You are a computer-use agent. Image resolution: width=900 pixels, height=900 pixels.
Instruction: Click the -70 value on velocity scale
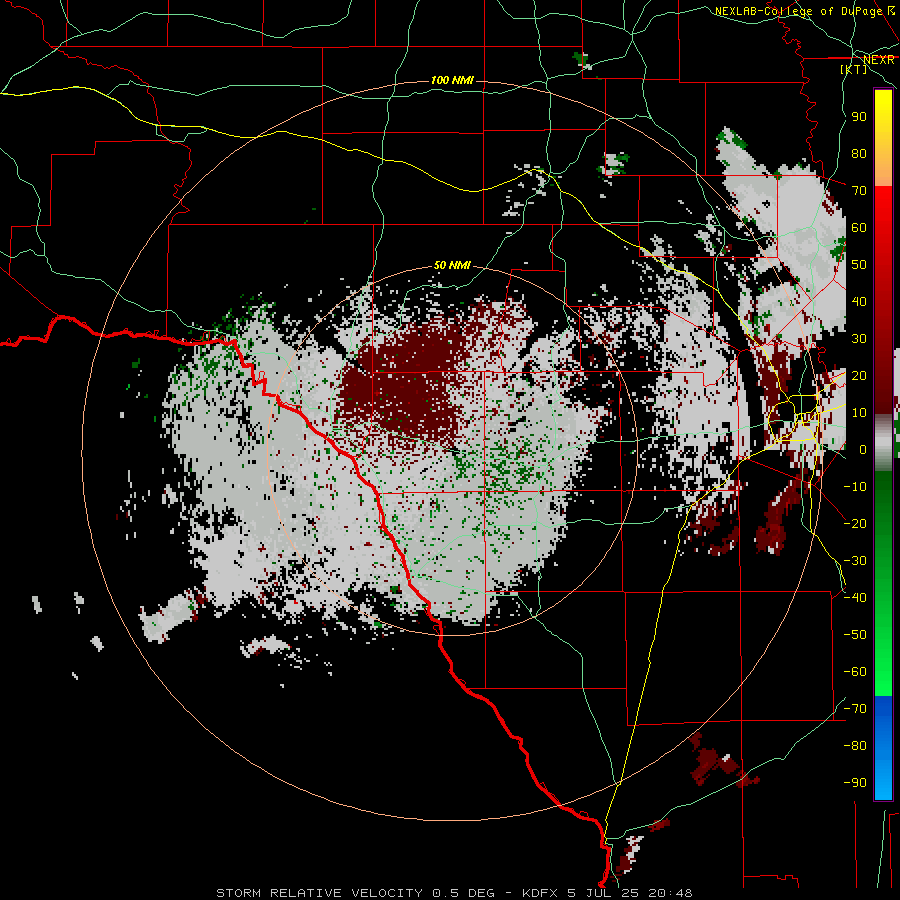point(855,709)
